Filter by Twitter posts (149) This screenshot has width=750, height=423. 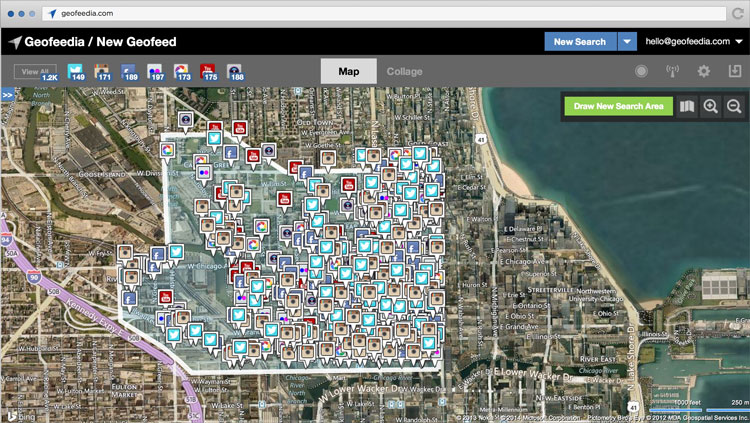[x=76, y=72]
